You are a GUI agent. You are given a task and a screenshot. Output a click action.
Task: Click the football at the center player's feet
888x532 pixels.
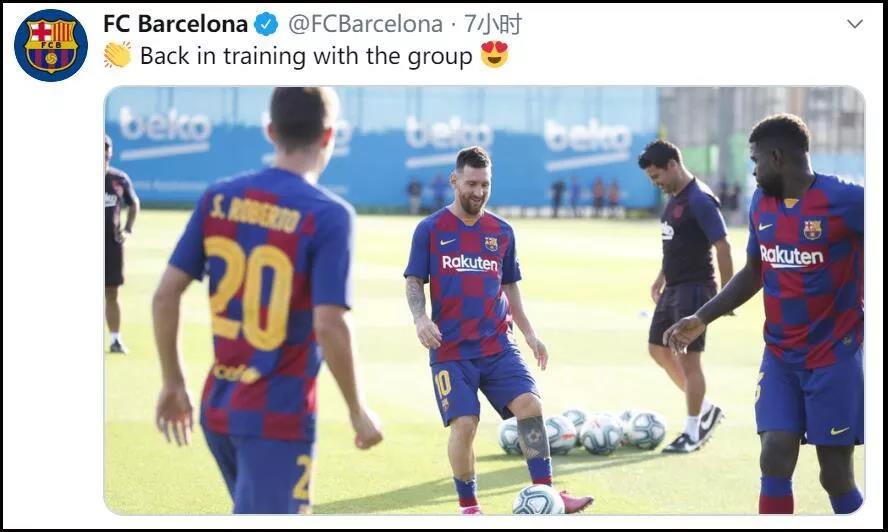[538, 500]
